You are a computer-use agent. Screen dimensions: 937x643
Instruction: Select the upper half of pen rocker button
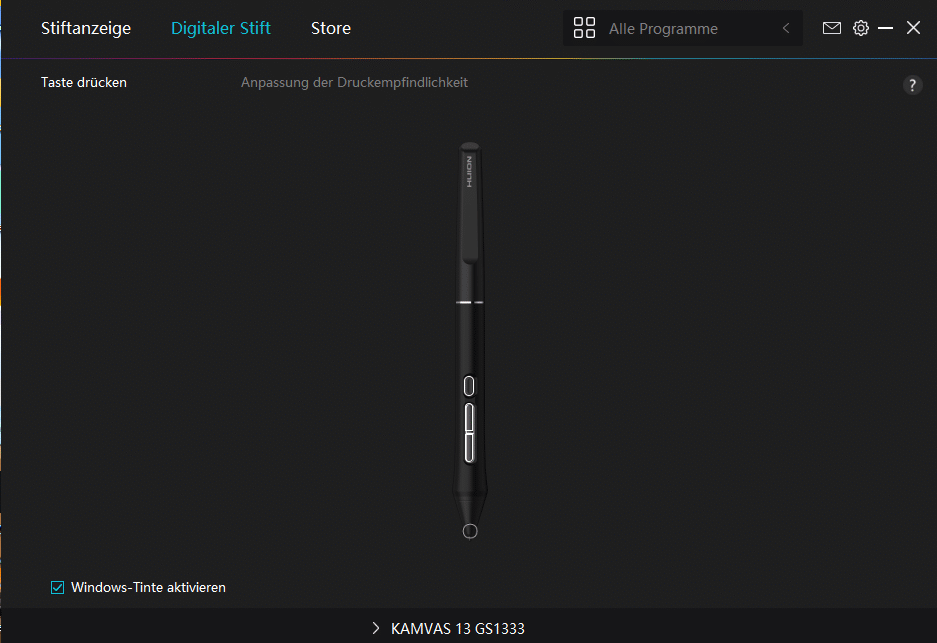coord(469,418)
